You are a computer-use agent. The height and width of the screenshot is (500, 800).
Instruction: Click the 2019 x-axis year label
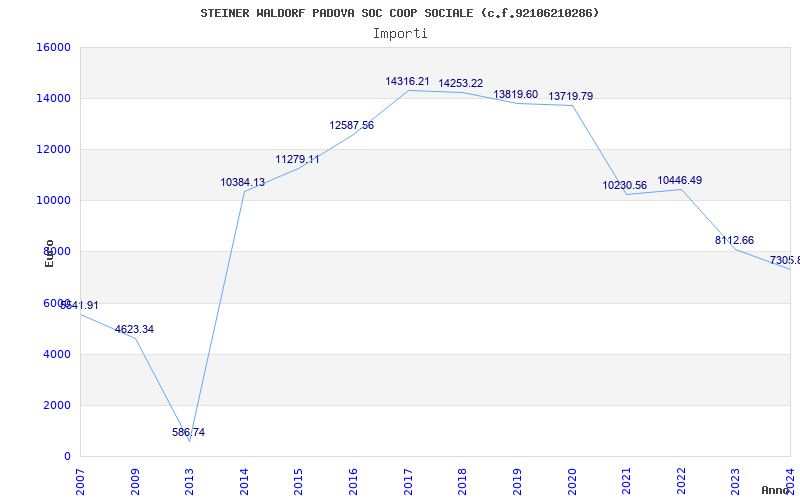(517, 481)
